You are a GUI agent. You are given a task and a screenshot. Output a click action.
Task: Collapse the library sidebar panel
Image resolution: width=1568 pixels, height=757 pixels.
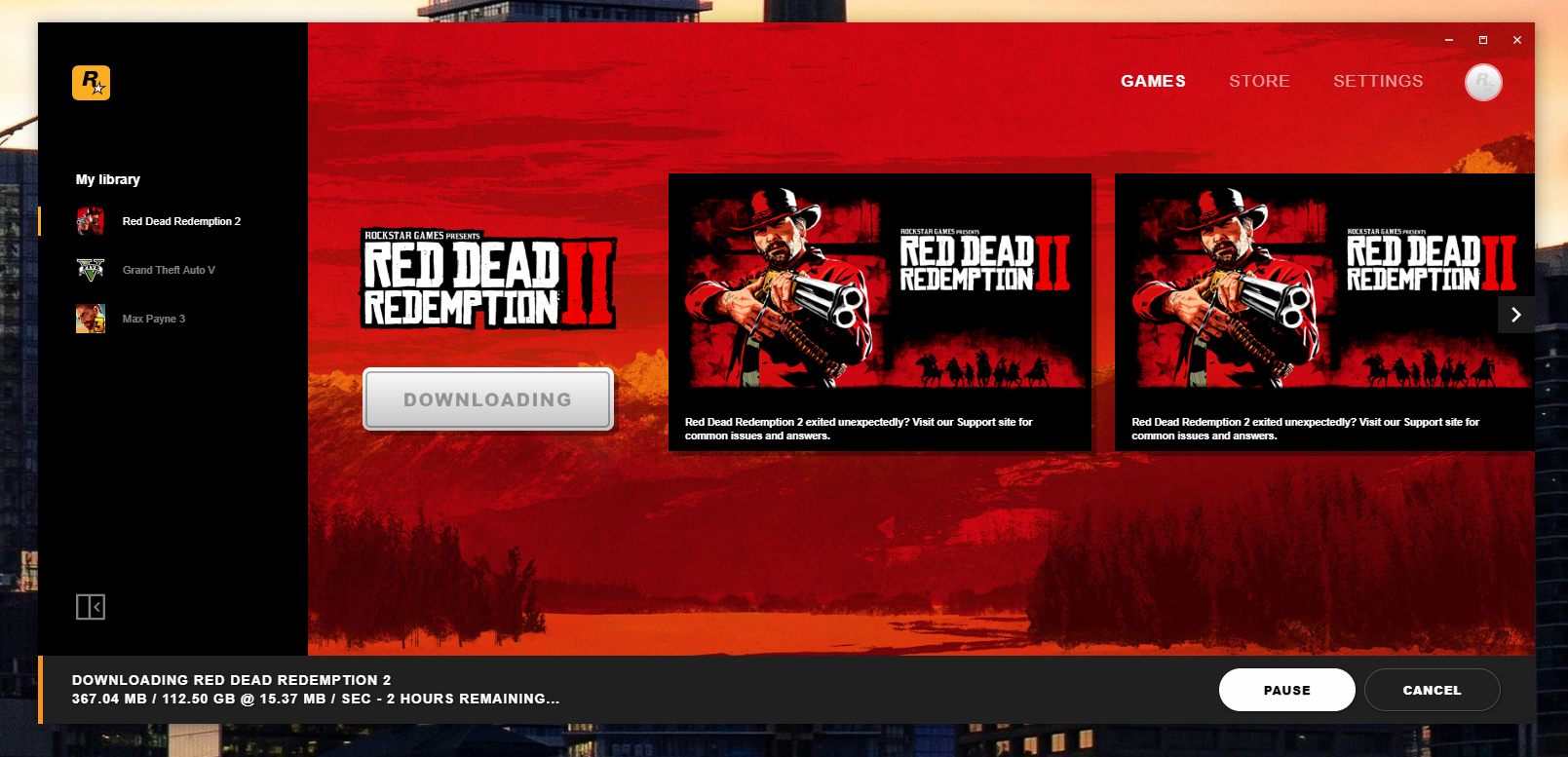[91, 607]
